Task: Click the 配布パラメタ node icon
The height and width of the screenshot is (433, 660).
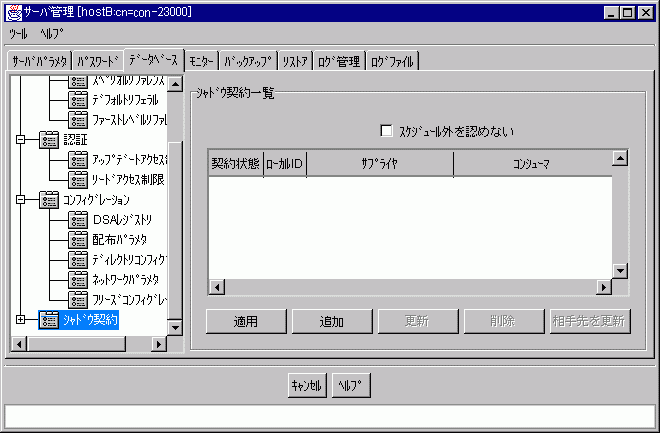Action: tap(78, 240)
